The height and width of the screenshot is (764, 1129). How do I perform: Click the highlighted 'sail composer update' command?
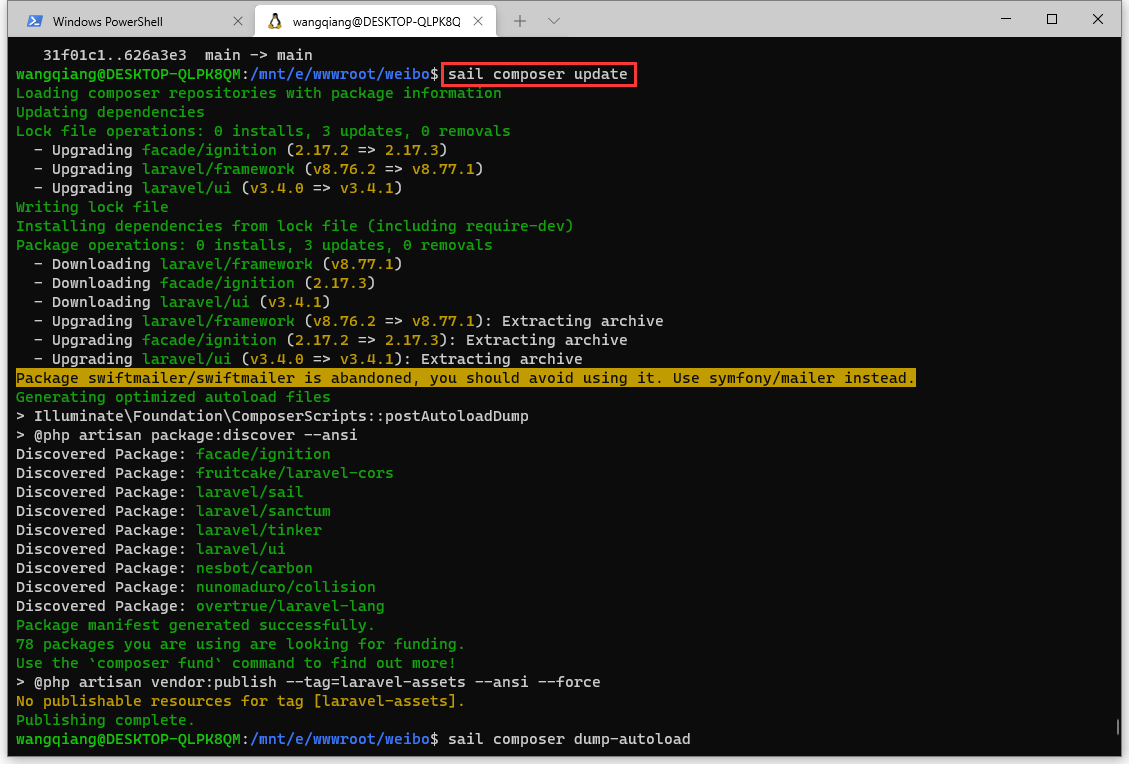538,74
